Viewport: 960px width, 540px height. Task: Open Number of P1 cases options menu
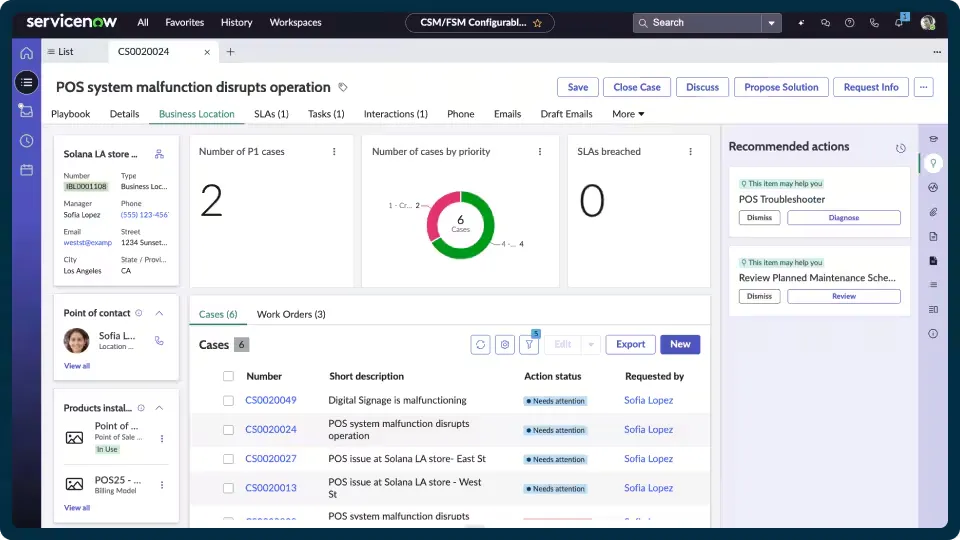[x=334, y=152]
